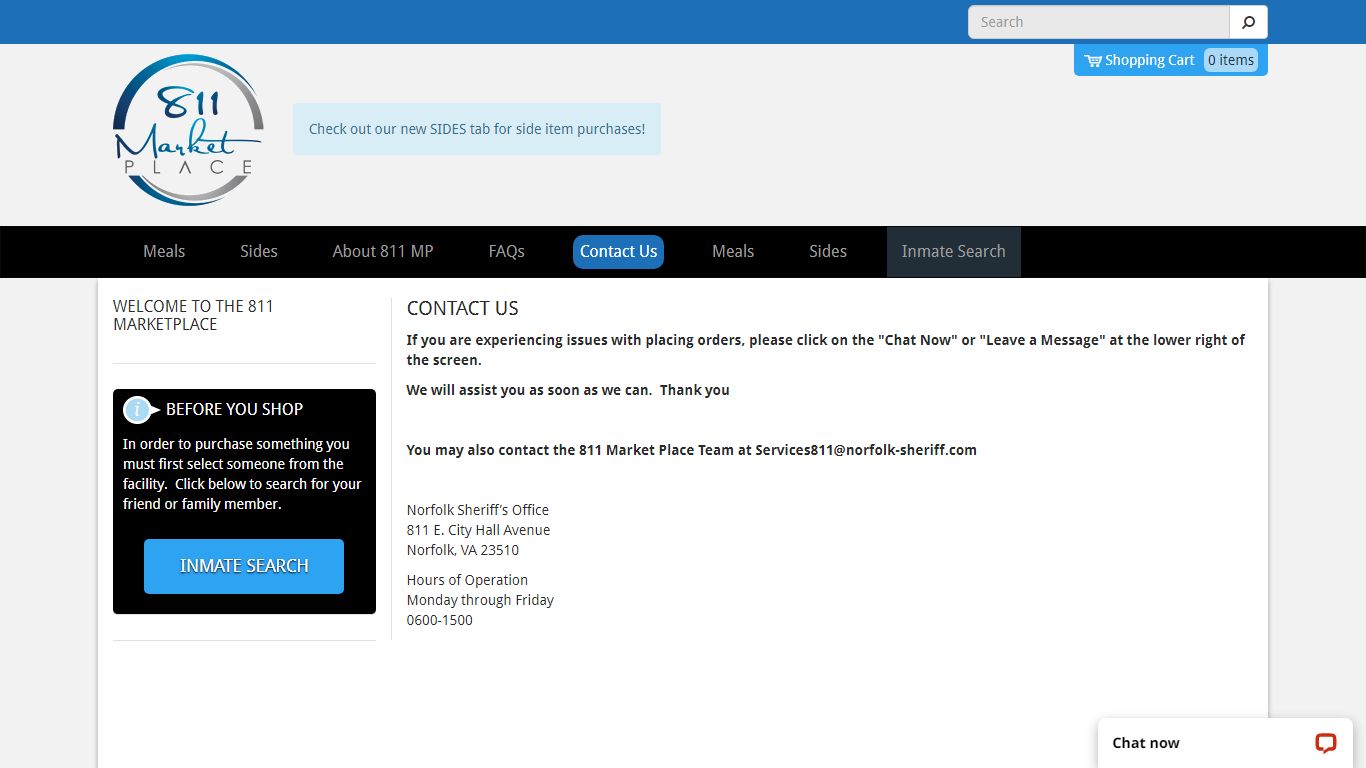Open the FAQs menu item
1366x768 pixels.
507,251
